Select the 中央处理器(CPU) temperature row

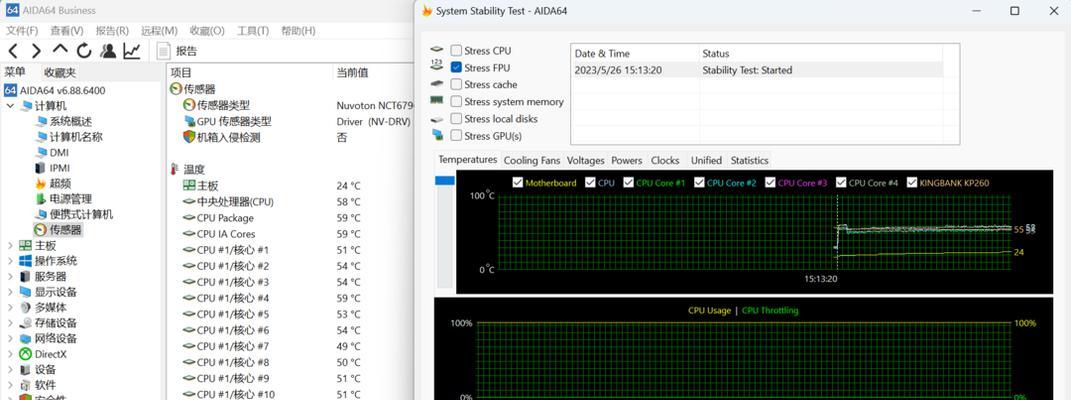pyautogui.click(x=290, y=202)
